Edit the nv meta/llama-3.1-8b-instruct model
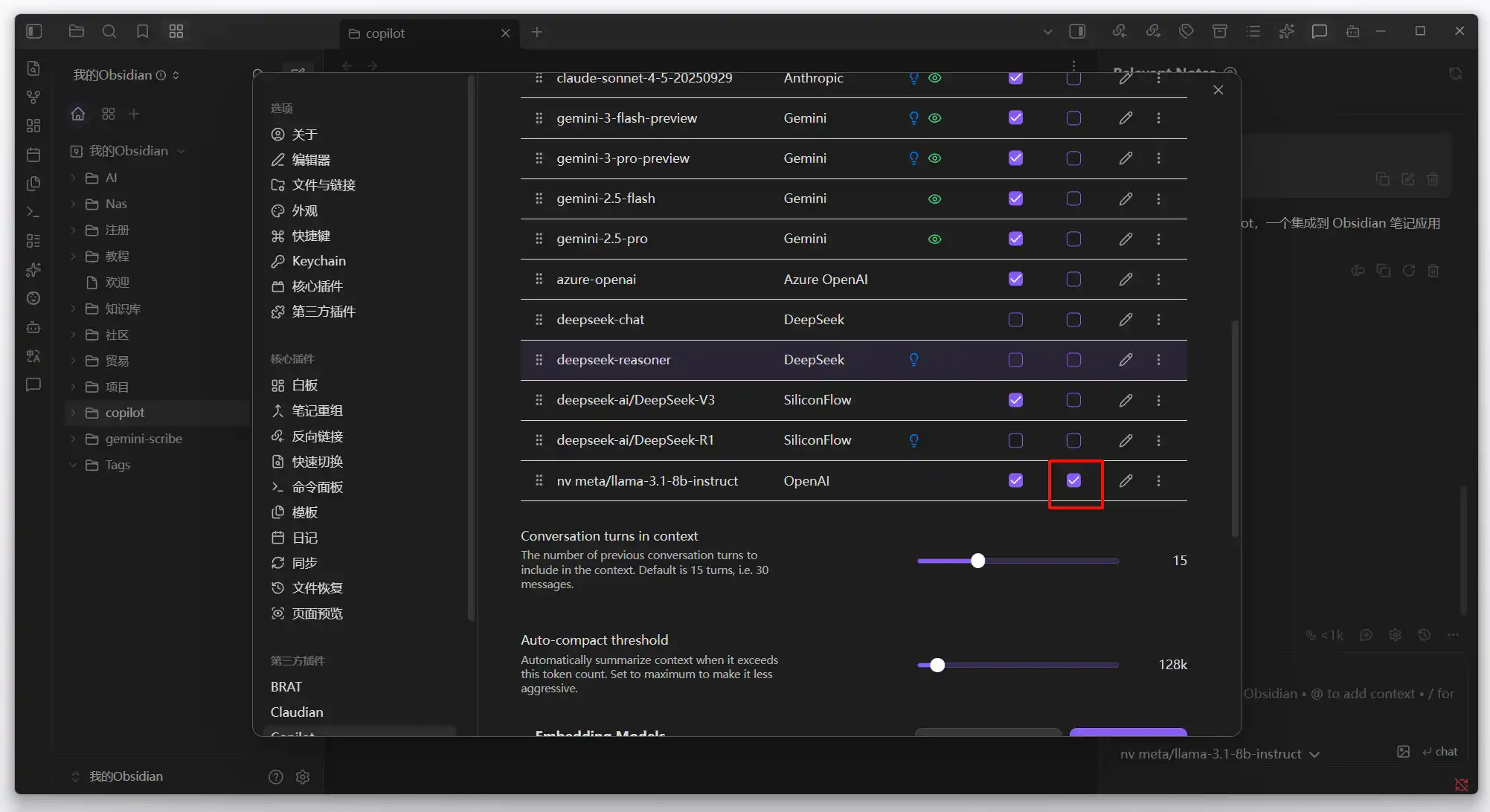 (x=1125, y=481)
